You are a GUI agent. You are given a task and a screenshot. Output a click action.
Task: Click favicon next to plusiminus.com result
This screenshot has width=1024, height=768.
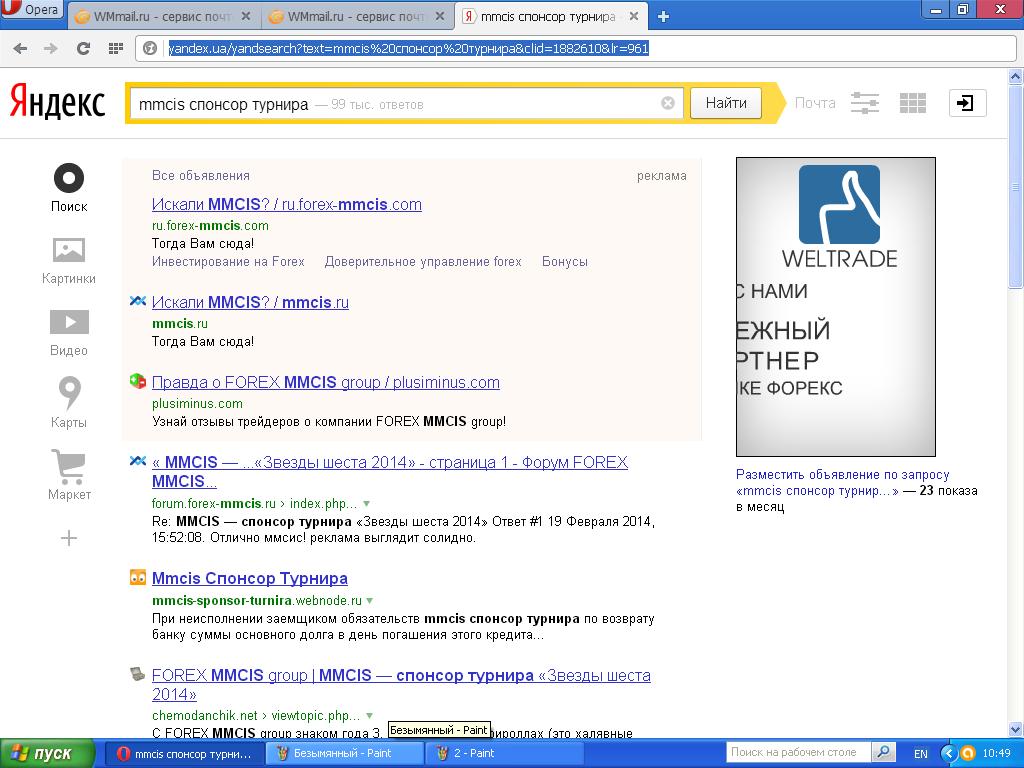pyautogui.click(x=137, y=381)
